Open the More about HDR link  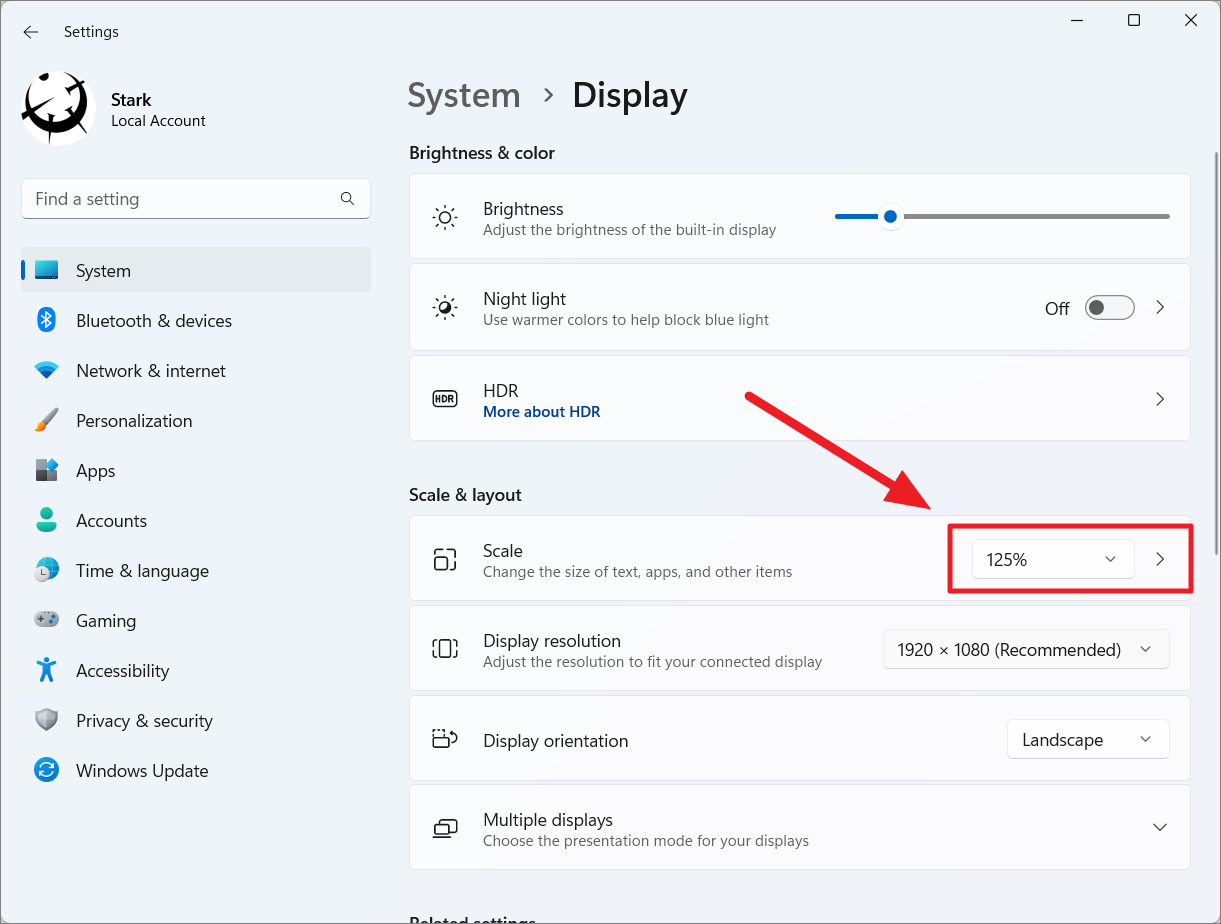pyautogui.click(x=541, y=411)
